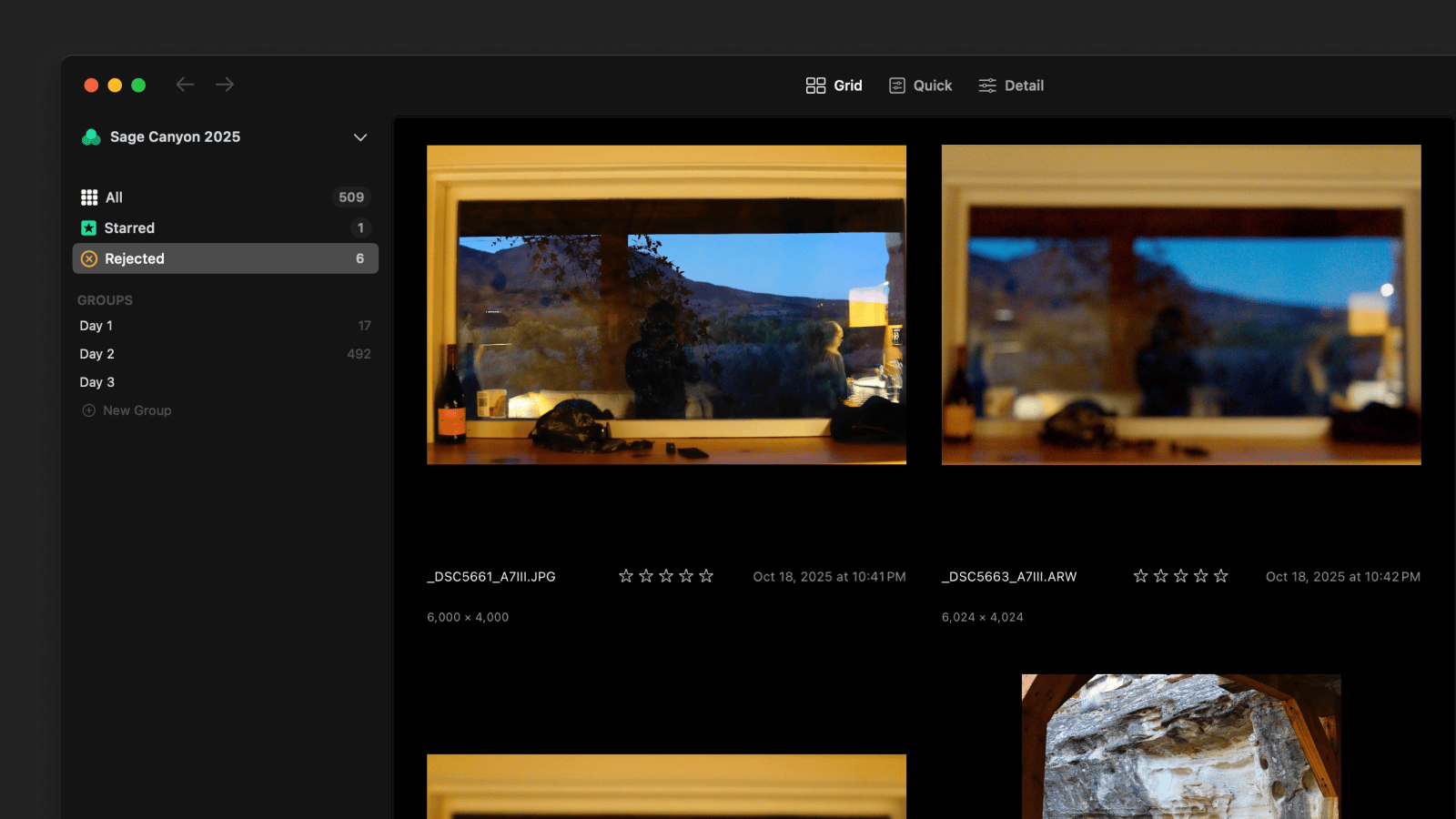This screenshot has width=1456, height=819.
Task: Click the Sage Canyon 2025 project icon
Action: [91, 137]
